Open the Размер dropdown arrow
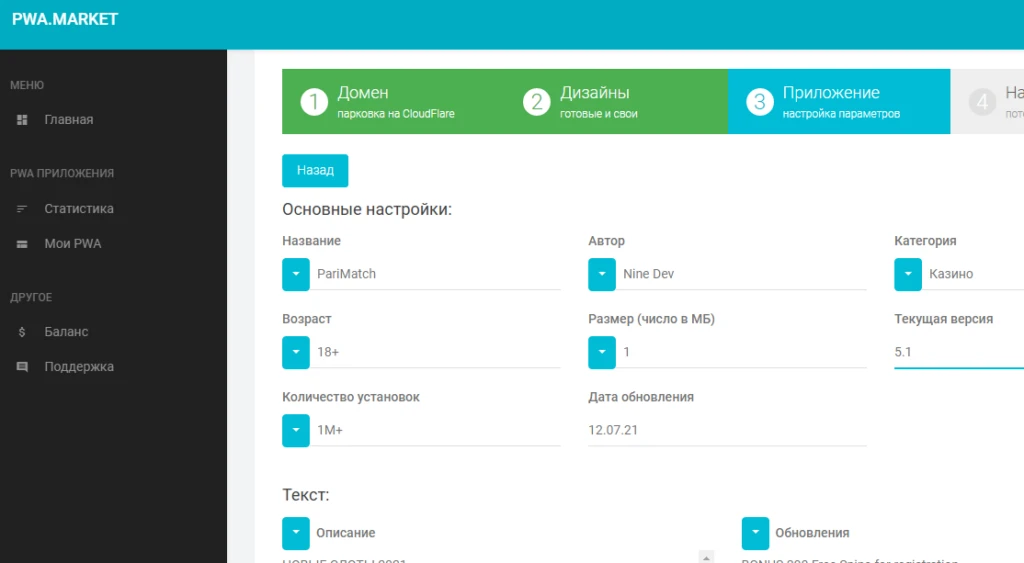 (602, 353)
